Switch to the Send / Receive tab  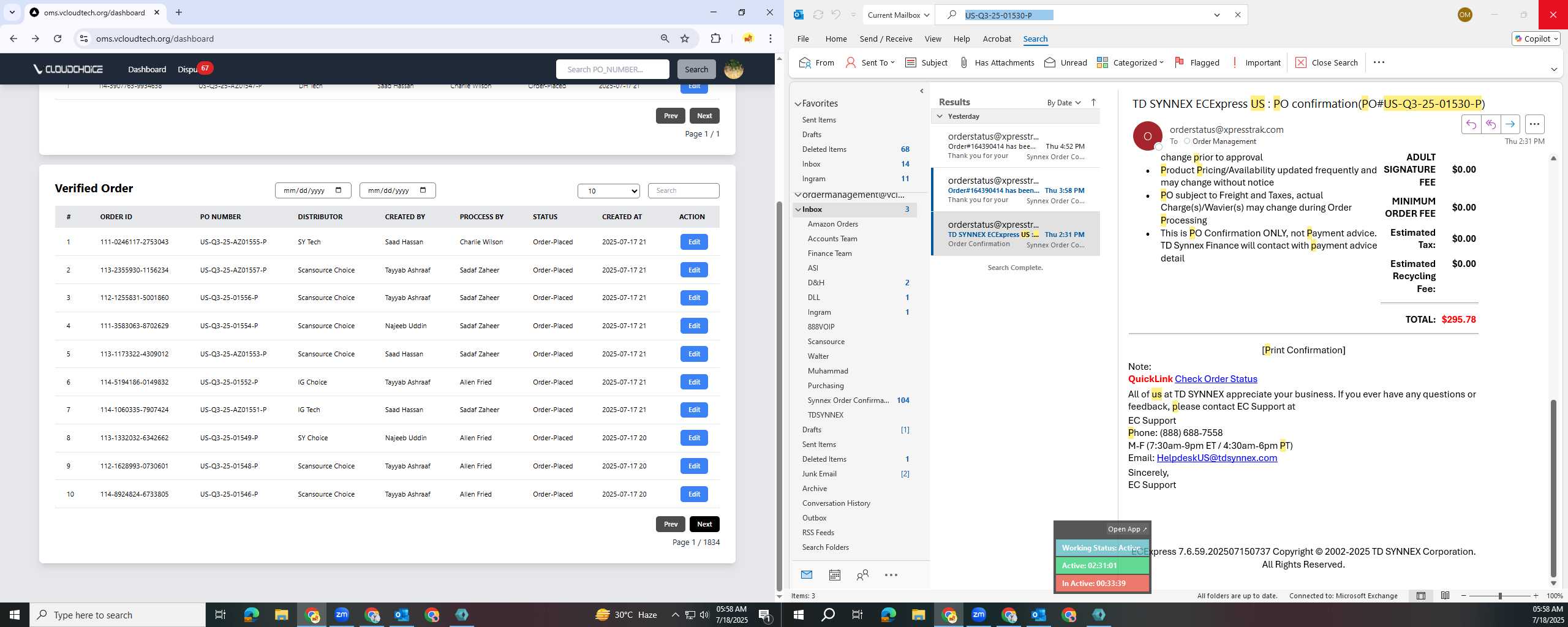pos(886,39)
